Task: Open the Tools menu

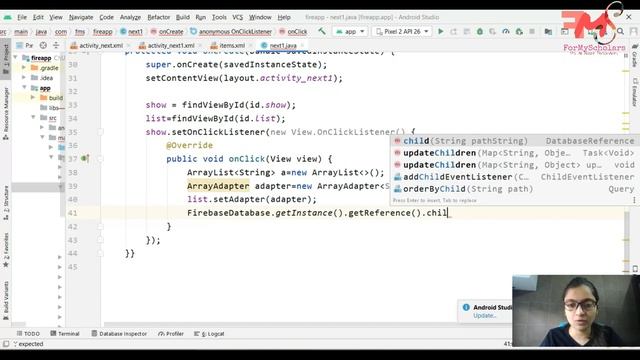Action: (x=219, y=17)
